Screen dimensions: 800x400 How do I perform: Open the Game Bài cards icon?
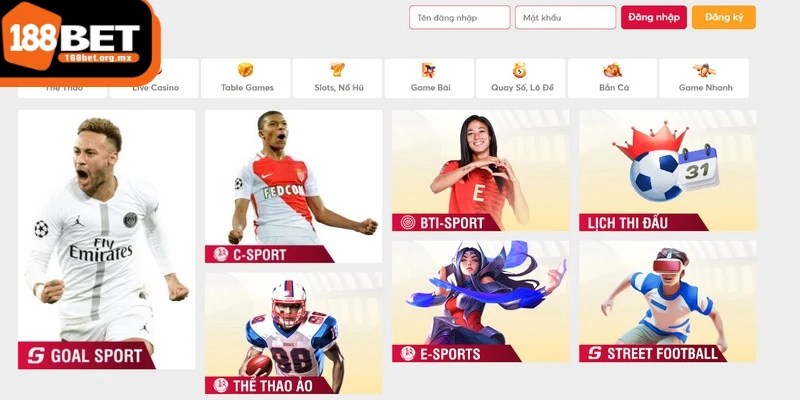[429, 70]
